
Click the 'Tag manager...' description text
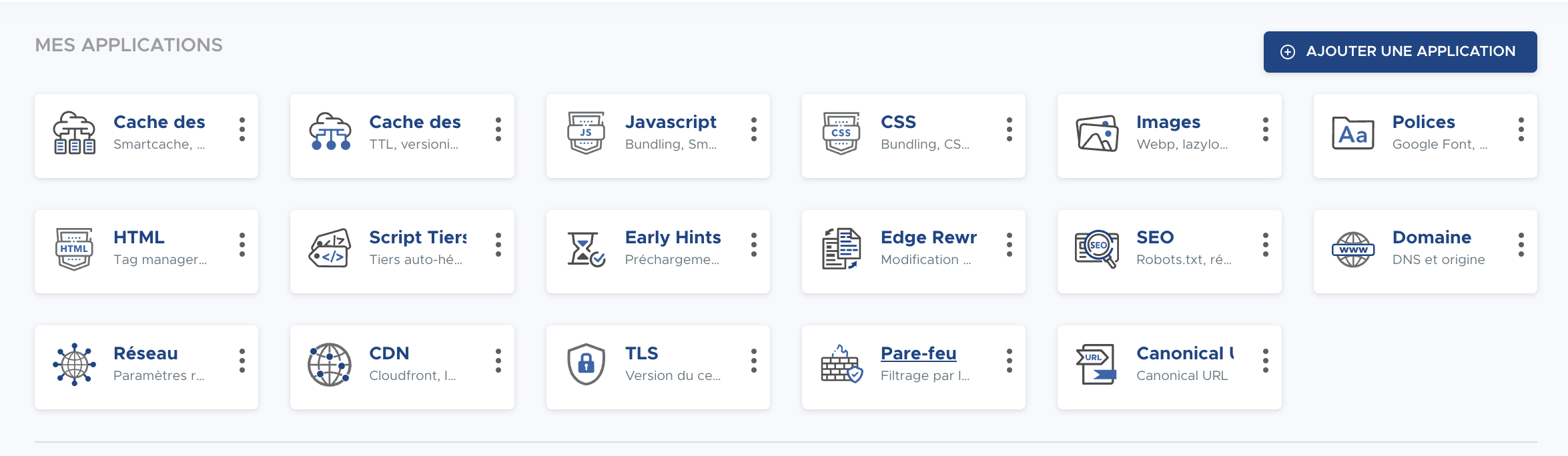(x=160, y=259)
